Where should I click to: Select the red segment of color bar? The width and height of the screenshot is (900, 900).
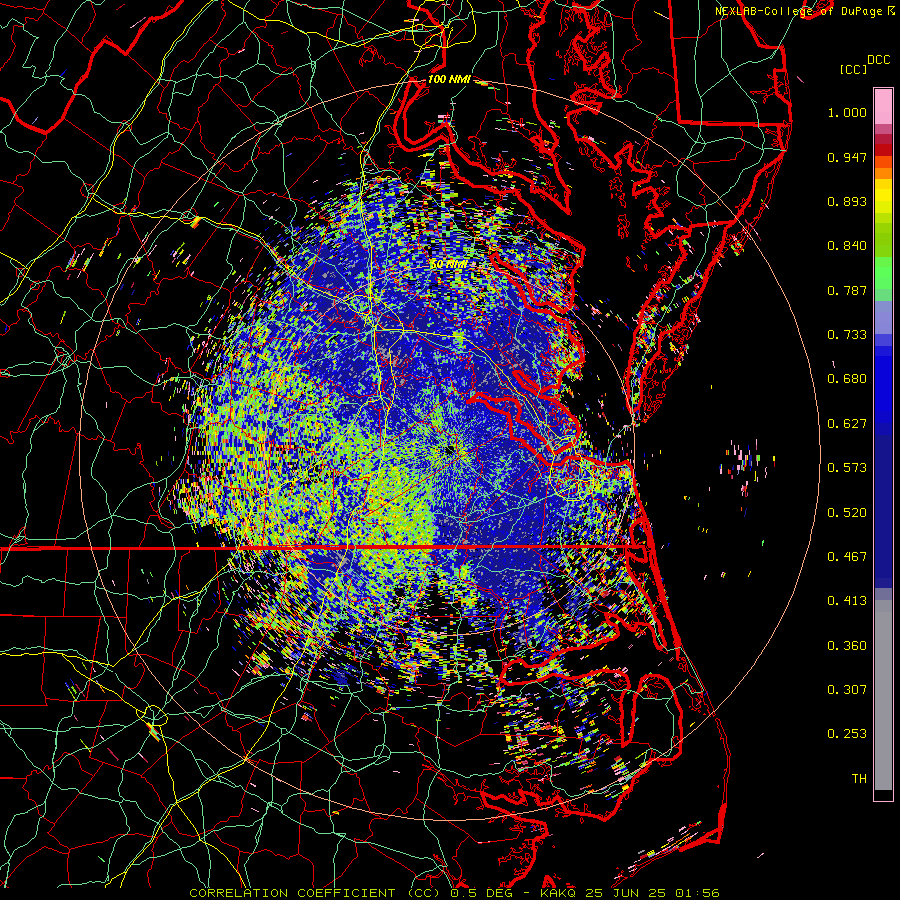[883, 149]
